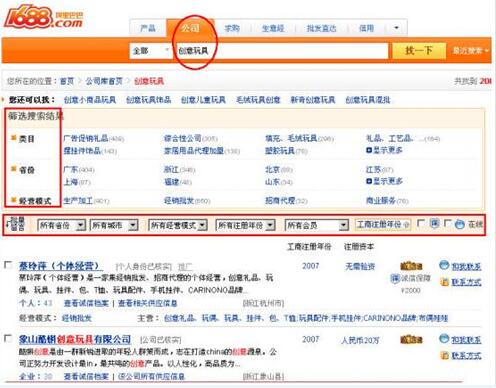The width and height of the screenshot is (496, 388).
Task: Filter by business mode 招商代理
Action: 280,201
